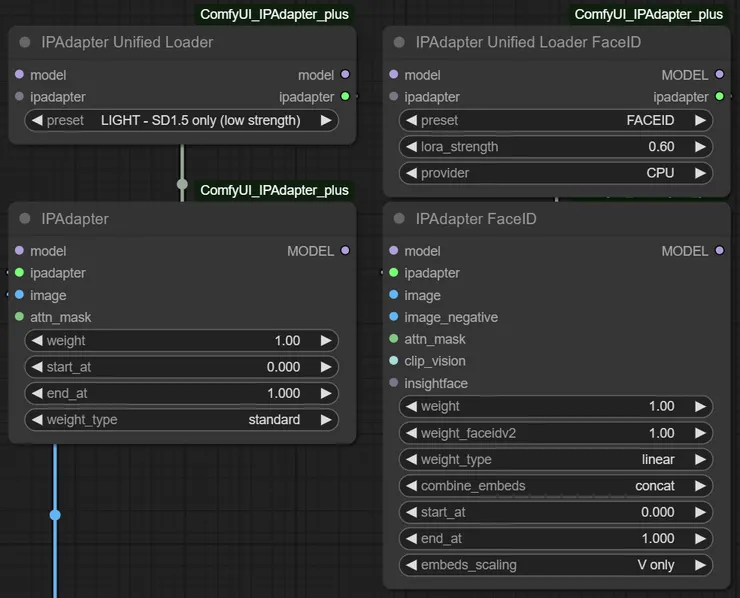The height and width of the screenshot is (598, 740).
Task: Click green ipadapter output socket on IPAdapter Unified Loader
Action: click(345, 96)
